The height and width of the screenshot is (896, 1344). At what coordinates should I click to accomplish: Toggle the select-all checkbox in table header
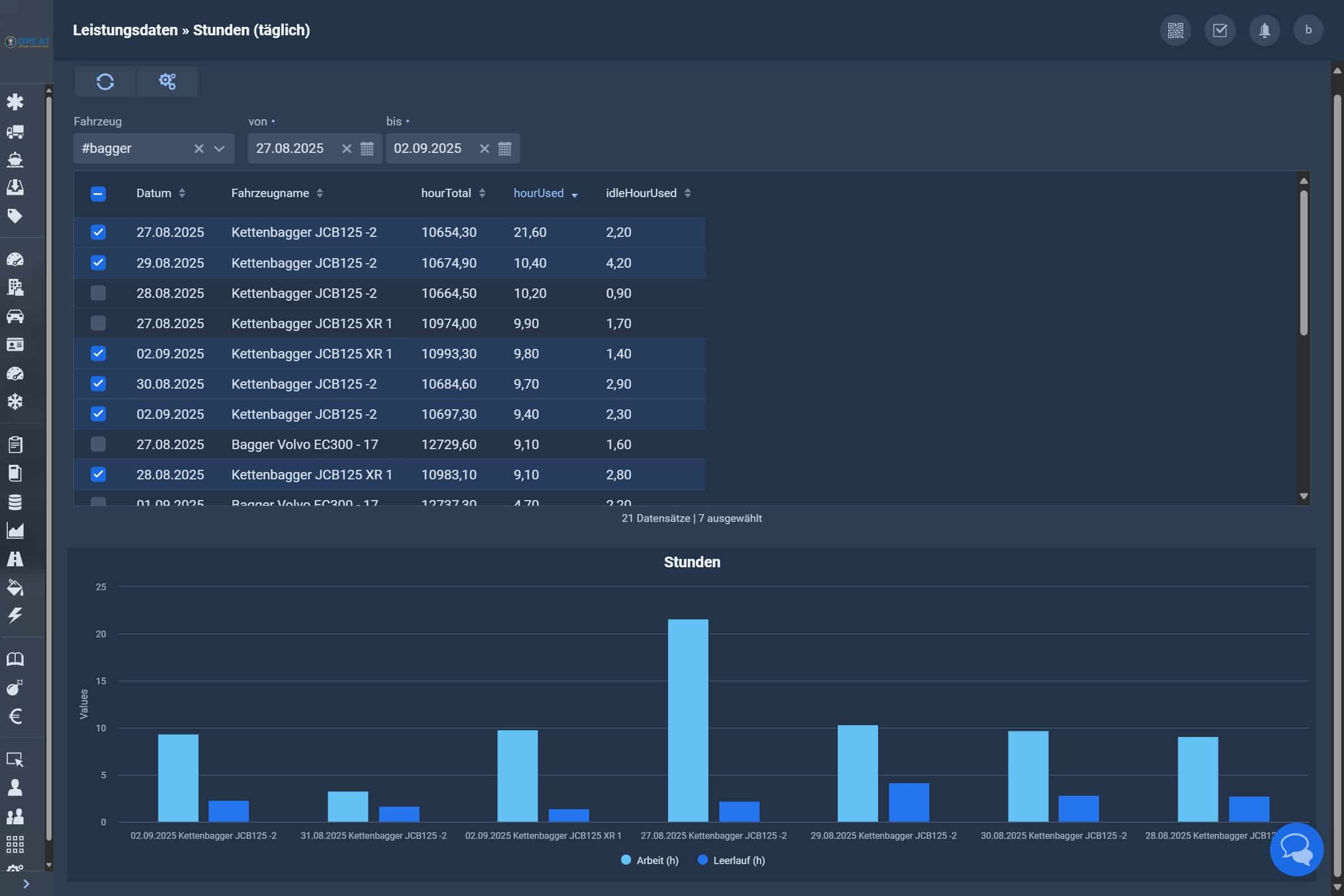[99, 194]
